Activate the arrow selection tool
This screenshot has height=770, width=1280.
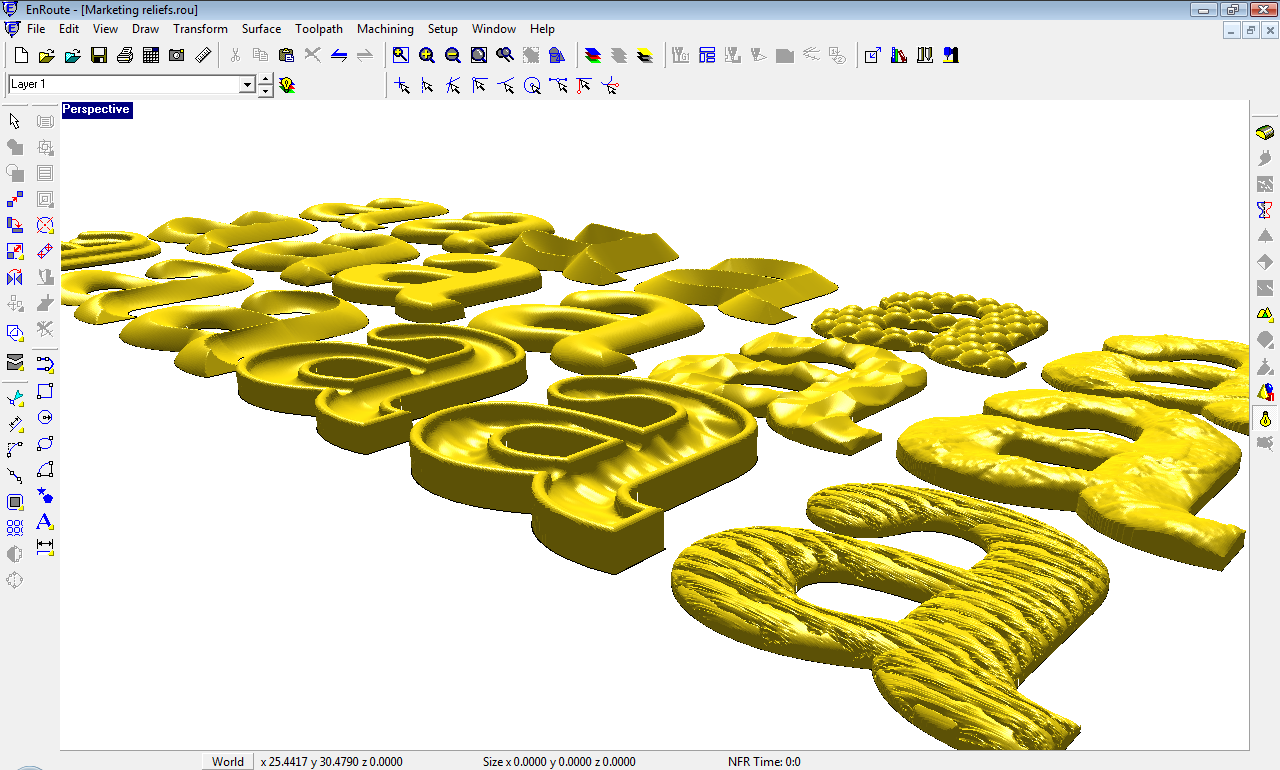[x=14, y=120]
